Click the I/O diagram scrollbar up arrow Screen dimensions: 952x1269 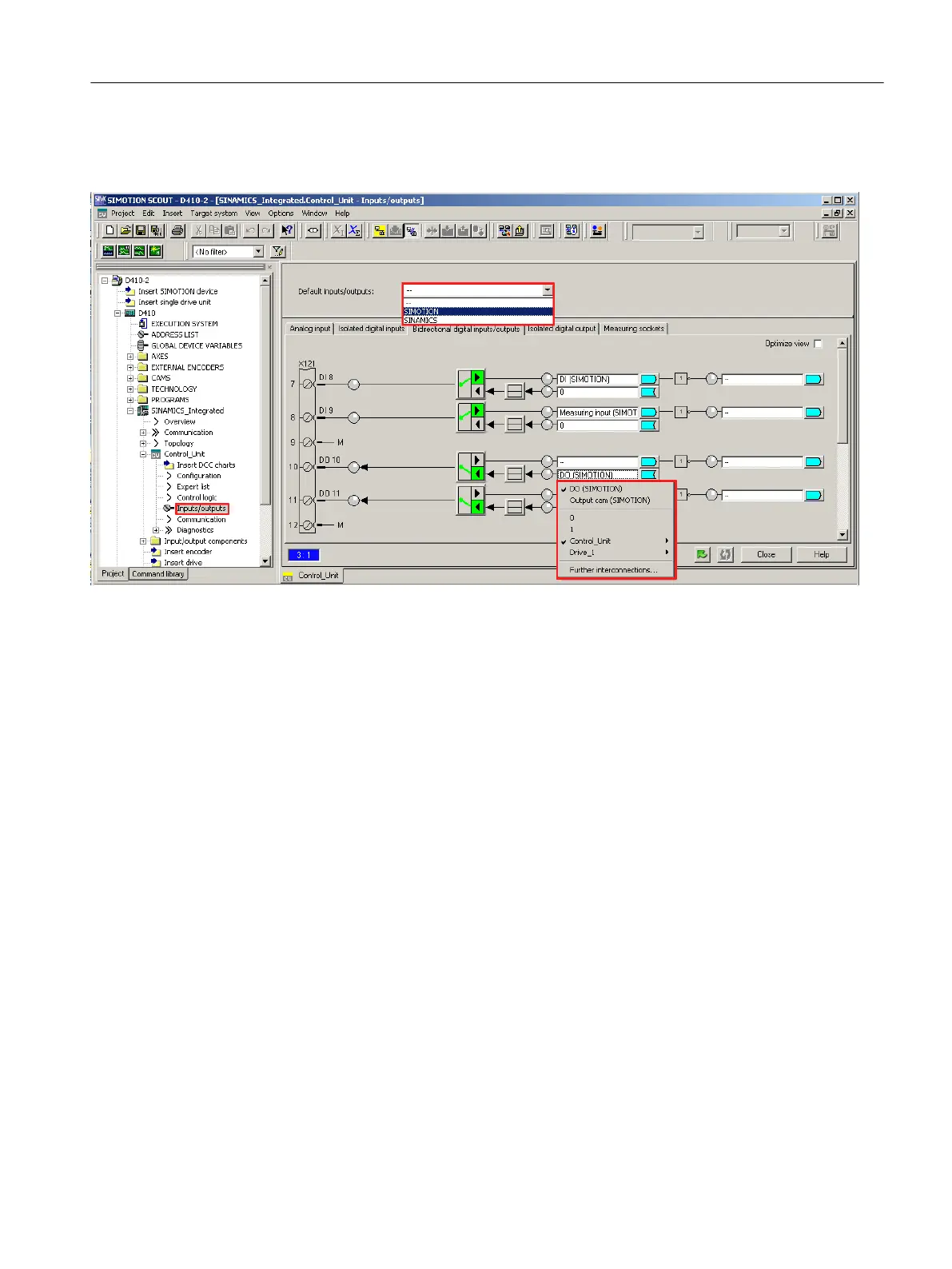(x=842, y=343)
